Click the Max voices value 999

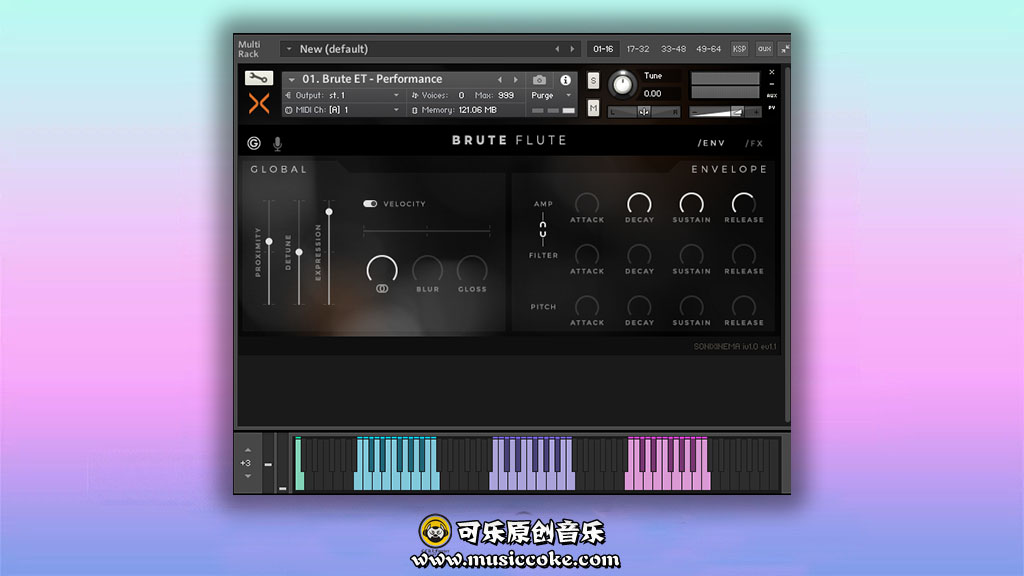pyautogui.click(x=505, y=95)
